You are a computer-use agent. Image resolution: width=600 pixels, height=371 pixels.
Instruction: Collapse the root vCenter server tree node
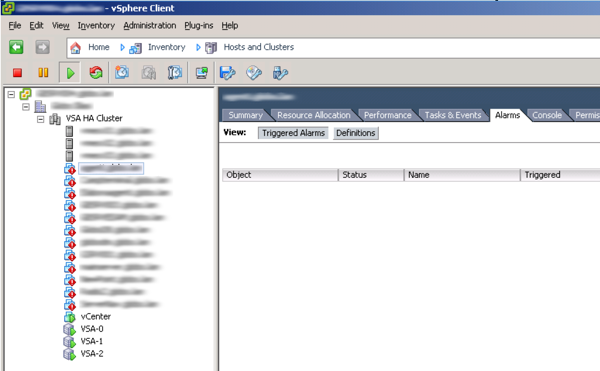point(11,94)
